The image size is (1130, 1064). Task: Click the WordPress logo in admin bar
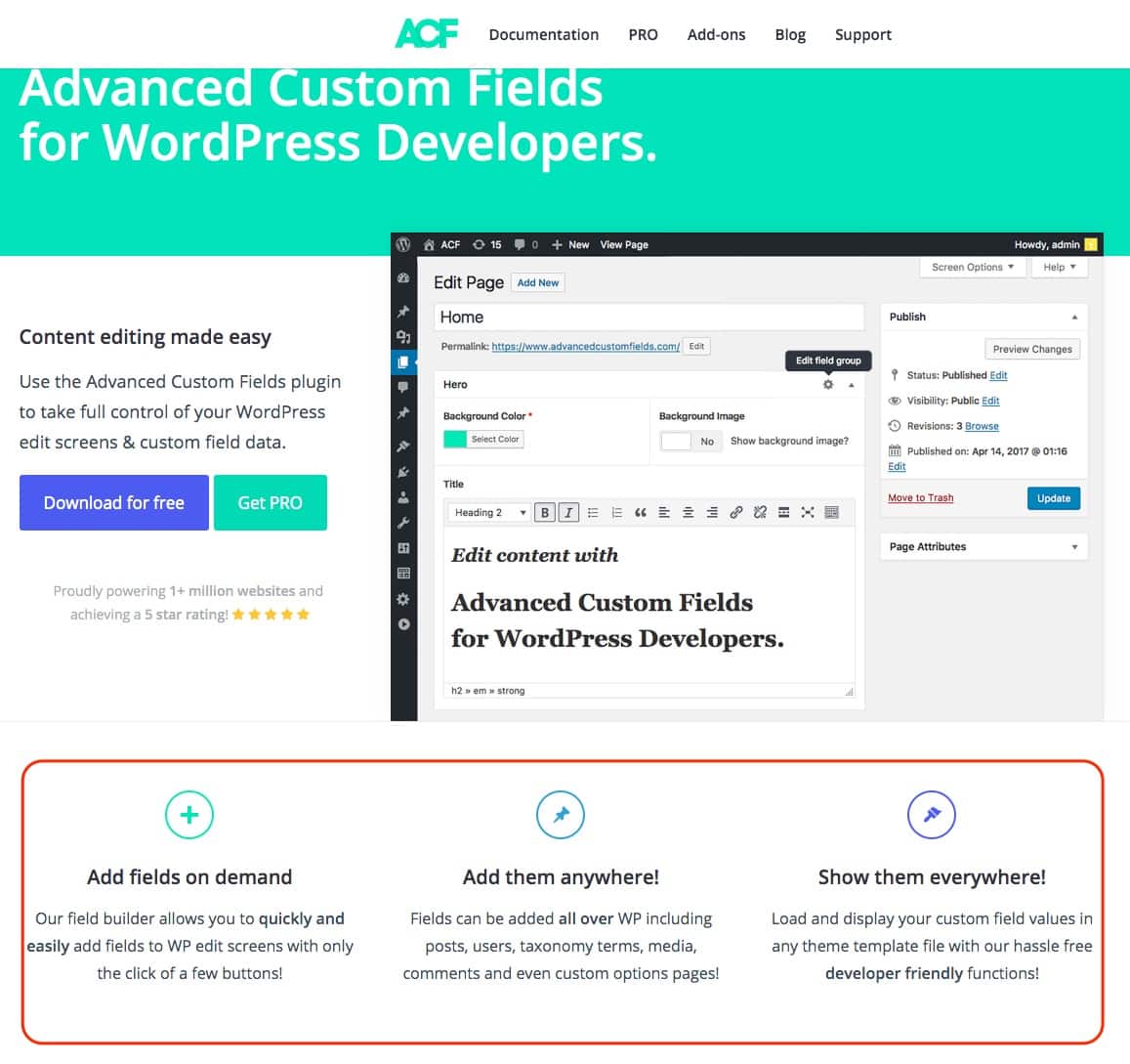[x=403, y=244]
